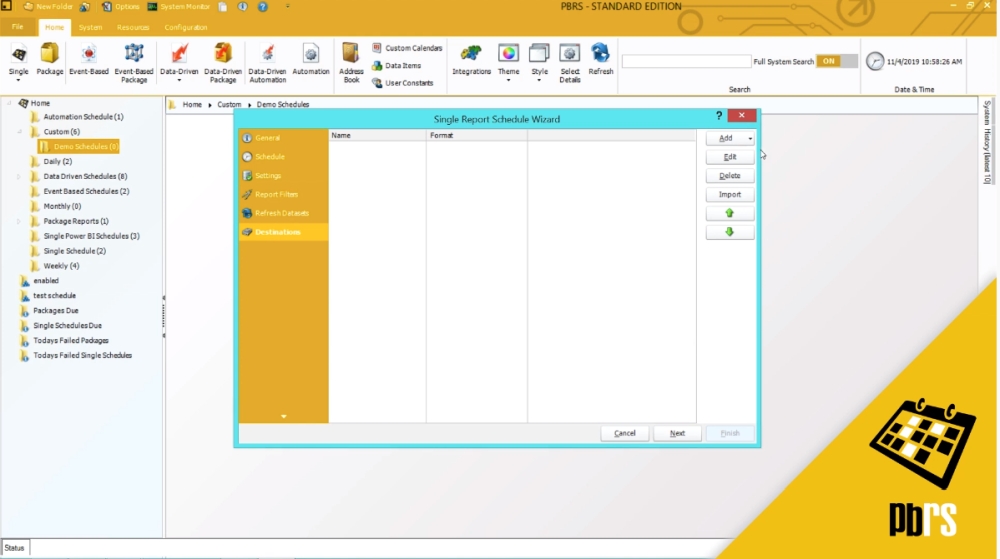Viewport: 1000px width, 559px height.
Task: Go to the Report Filters wizard step
Action: coord(284,194)
